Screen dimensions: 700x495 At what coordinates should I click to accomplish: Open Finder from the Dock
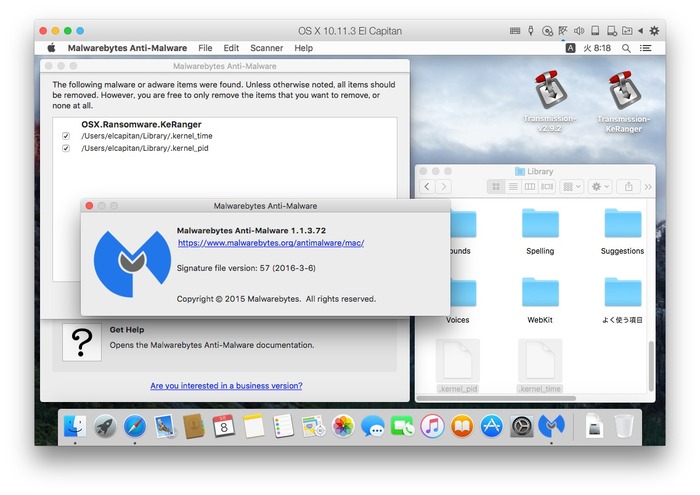[75, 426]
